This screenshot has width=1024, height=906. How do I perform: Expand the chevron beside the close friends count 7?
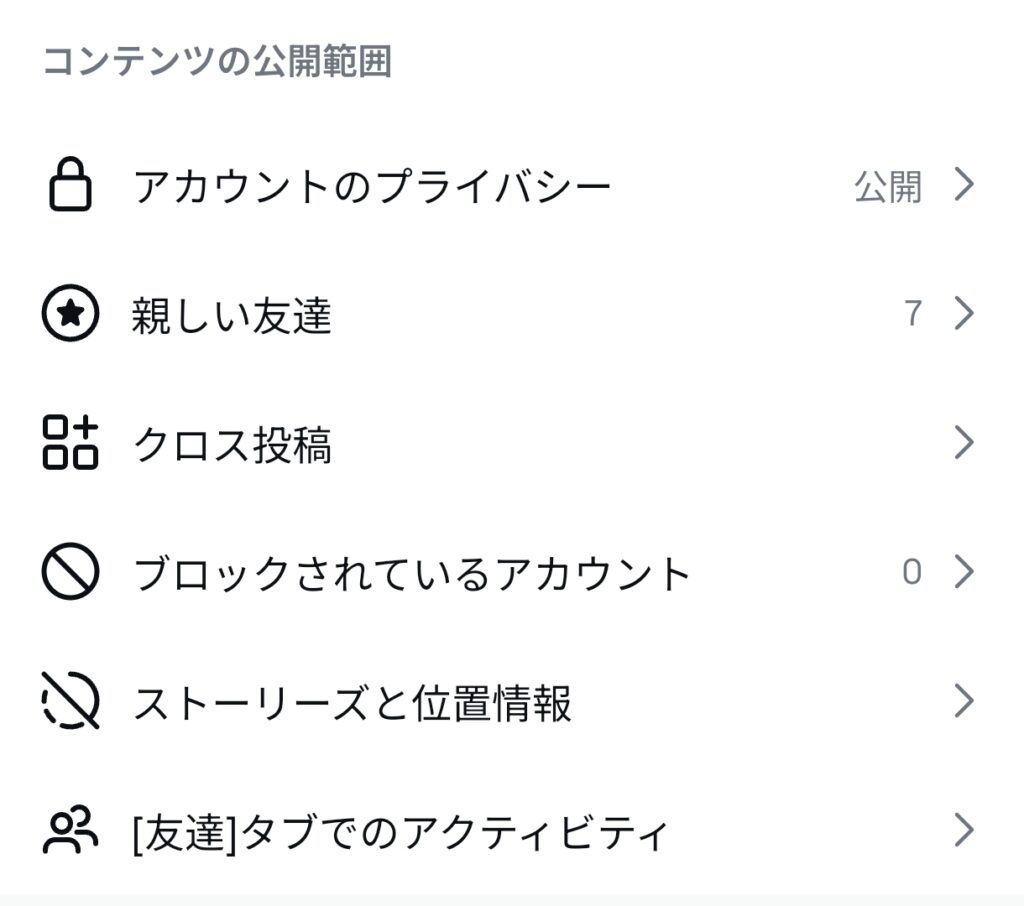[x=963, y=314]
